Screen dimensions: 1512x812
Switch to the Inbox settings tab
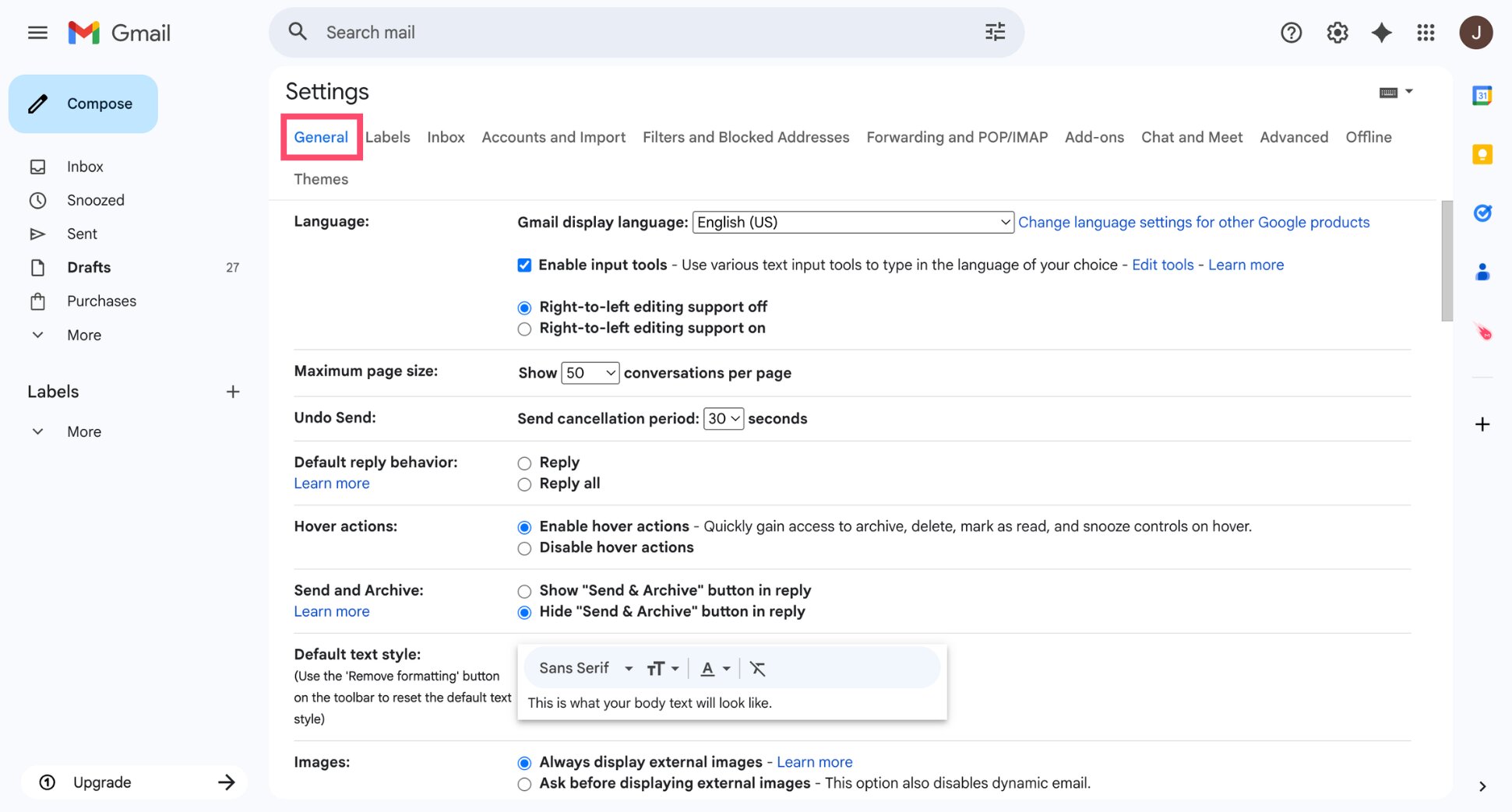point(446,137)
